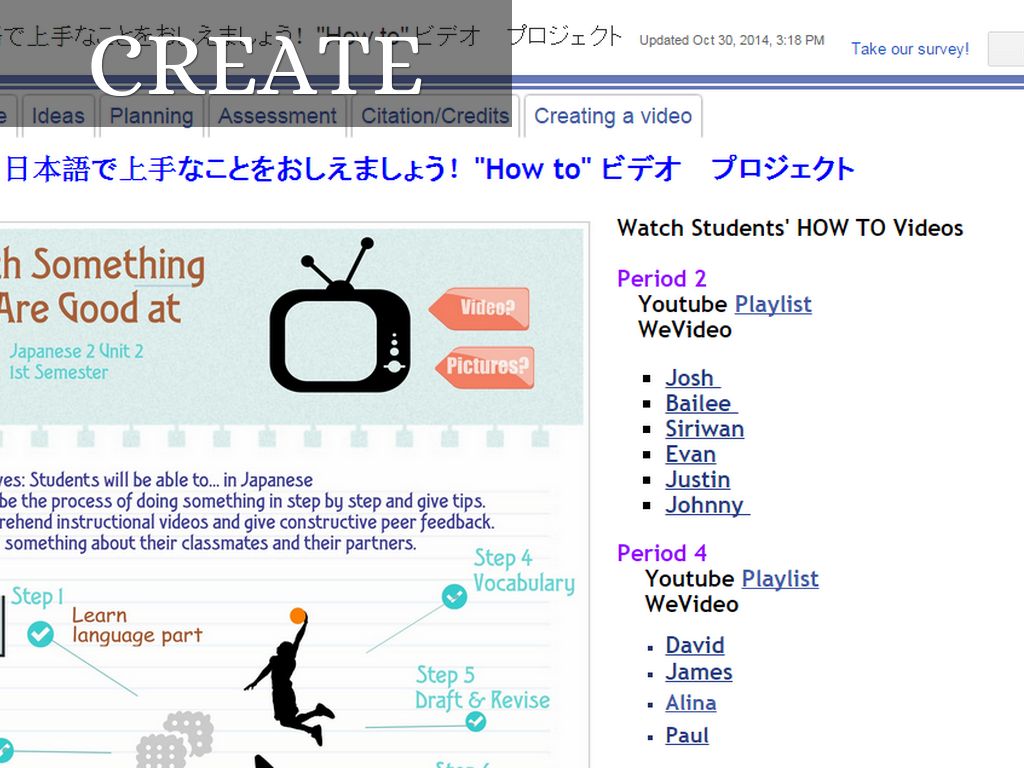Open the Assessment tab
1024x768 pixels.
(x=277, y=116)
